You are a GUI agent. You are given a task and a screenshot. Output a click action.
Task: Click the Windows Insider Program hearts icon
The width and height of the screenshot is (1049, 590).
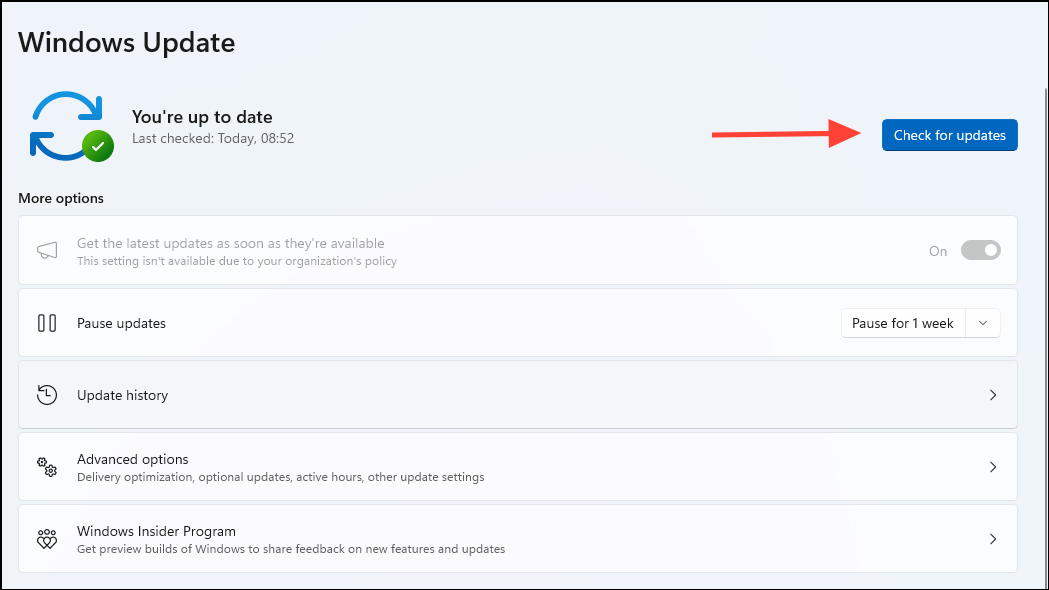[x=47, y=539]
